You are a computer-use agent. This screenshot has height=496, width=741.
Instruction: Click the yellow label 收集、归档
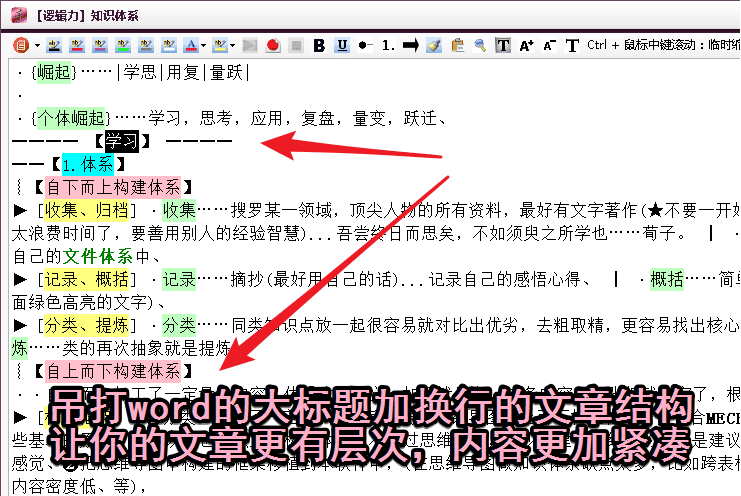pyautogui.click(x=86, y=210)
